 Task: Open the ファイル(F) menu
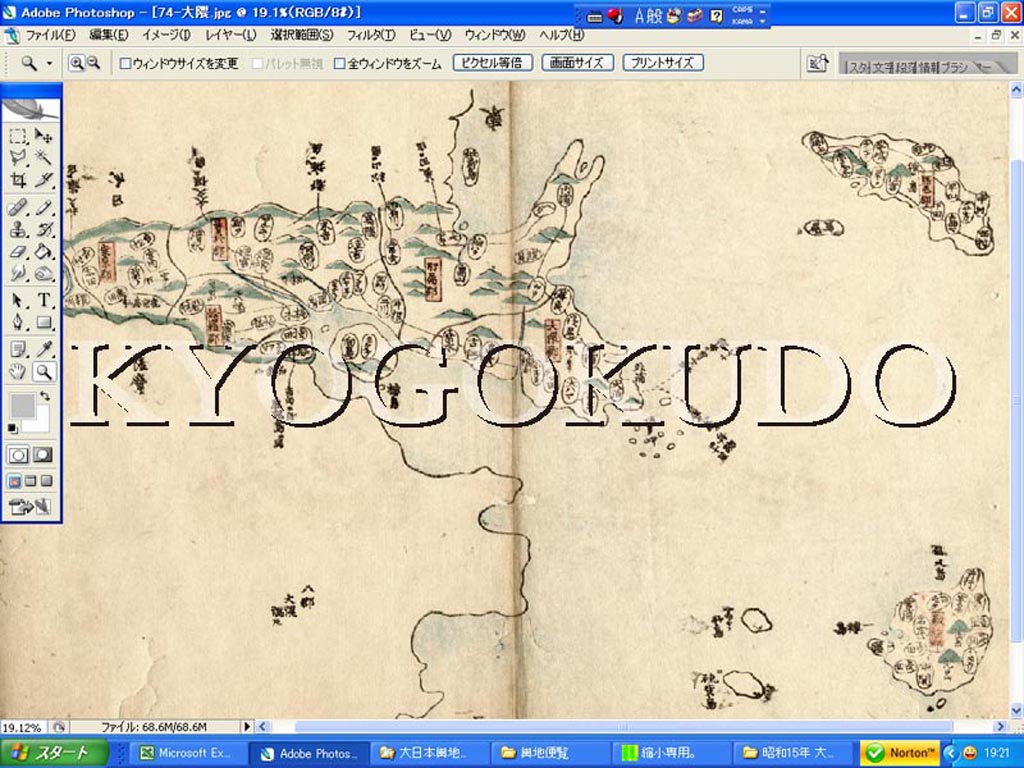[x=50, y=35]
